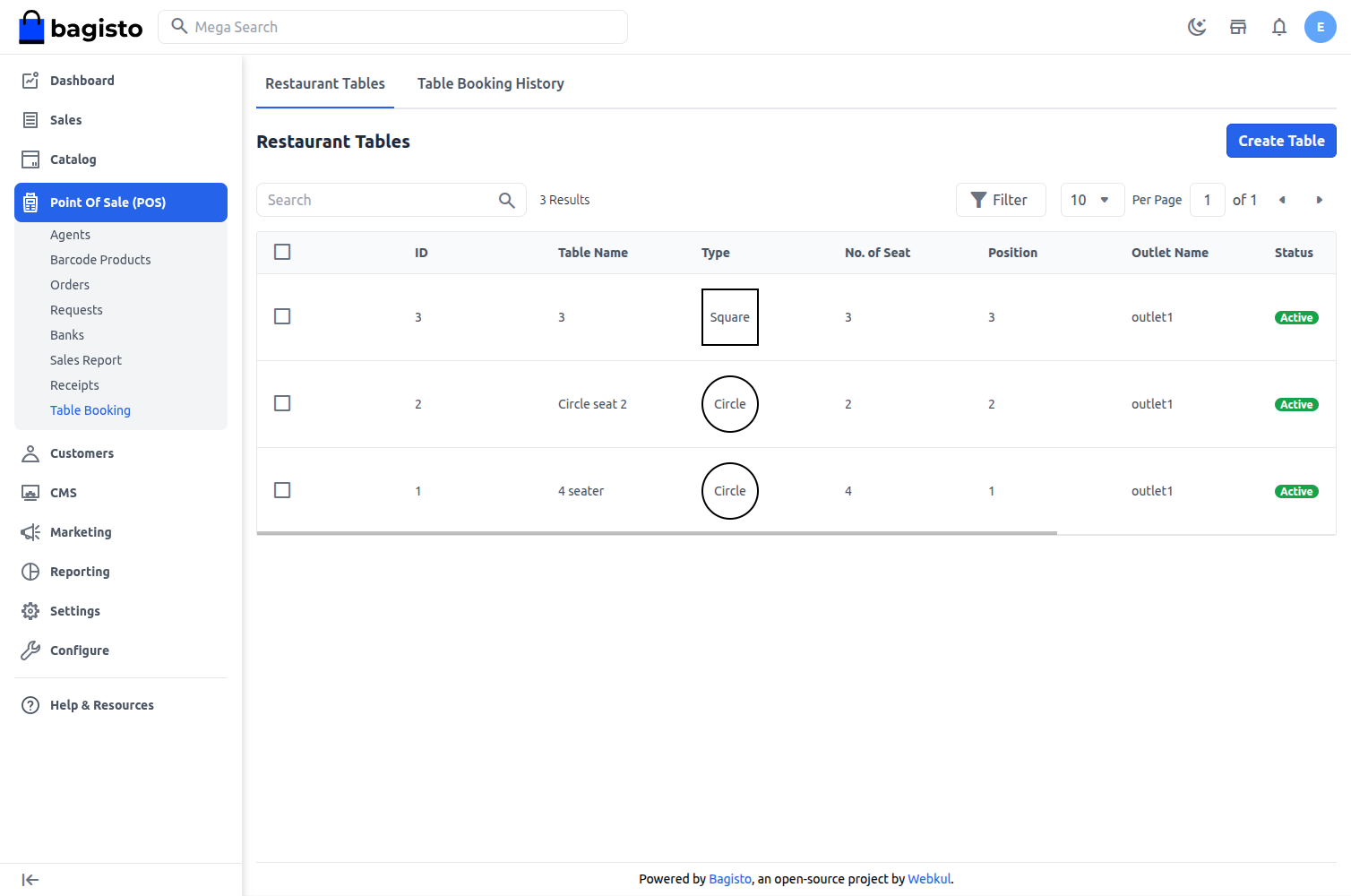This screenshot has width=1351, height=896.
Task: Go to the next page arrow
Action: tap(1319, 200)
